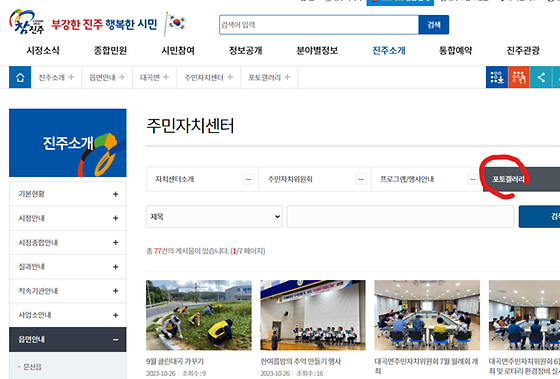560x379 pixels.
Task: Open the 제목 search-type dropdown
Action: [x=214, y=216]
